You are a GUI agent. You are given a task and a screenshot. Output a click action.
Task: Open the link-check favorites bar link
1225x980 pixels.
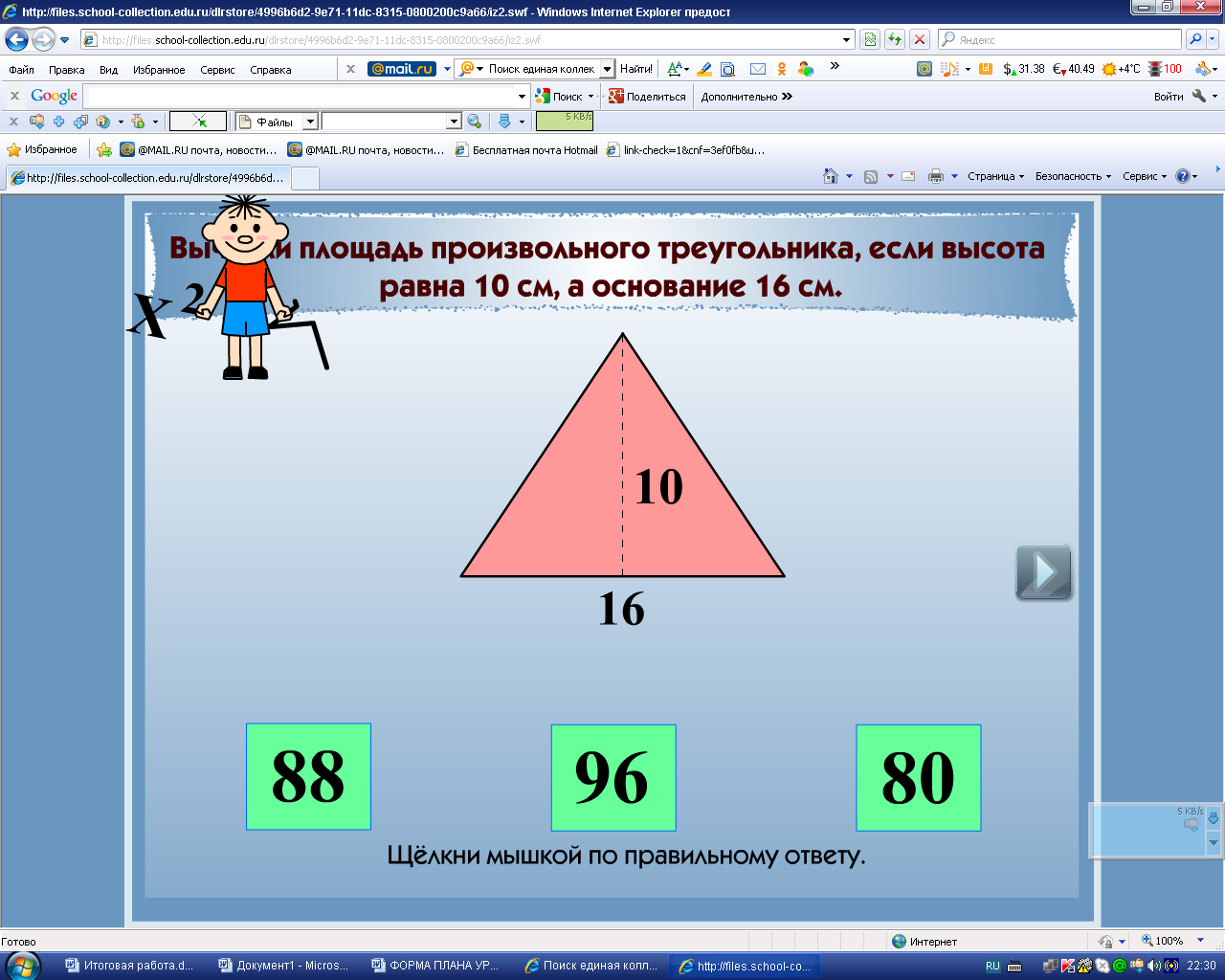(x=686, y=149)
